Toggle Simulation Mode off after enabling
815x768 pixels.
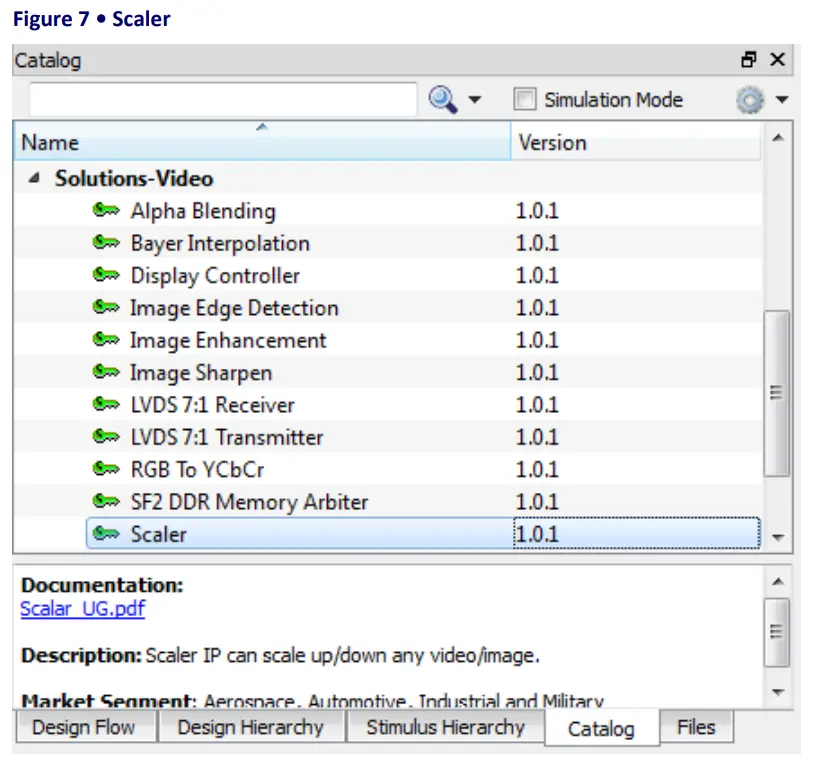(524, 99)
